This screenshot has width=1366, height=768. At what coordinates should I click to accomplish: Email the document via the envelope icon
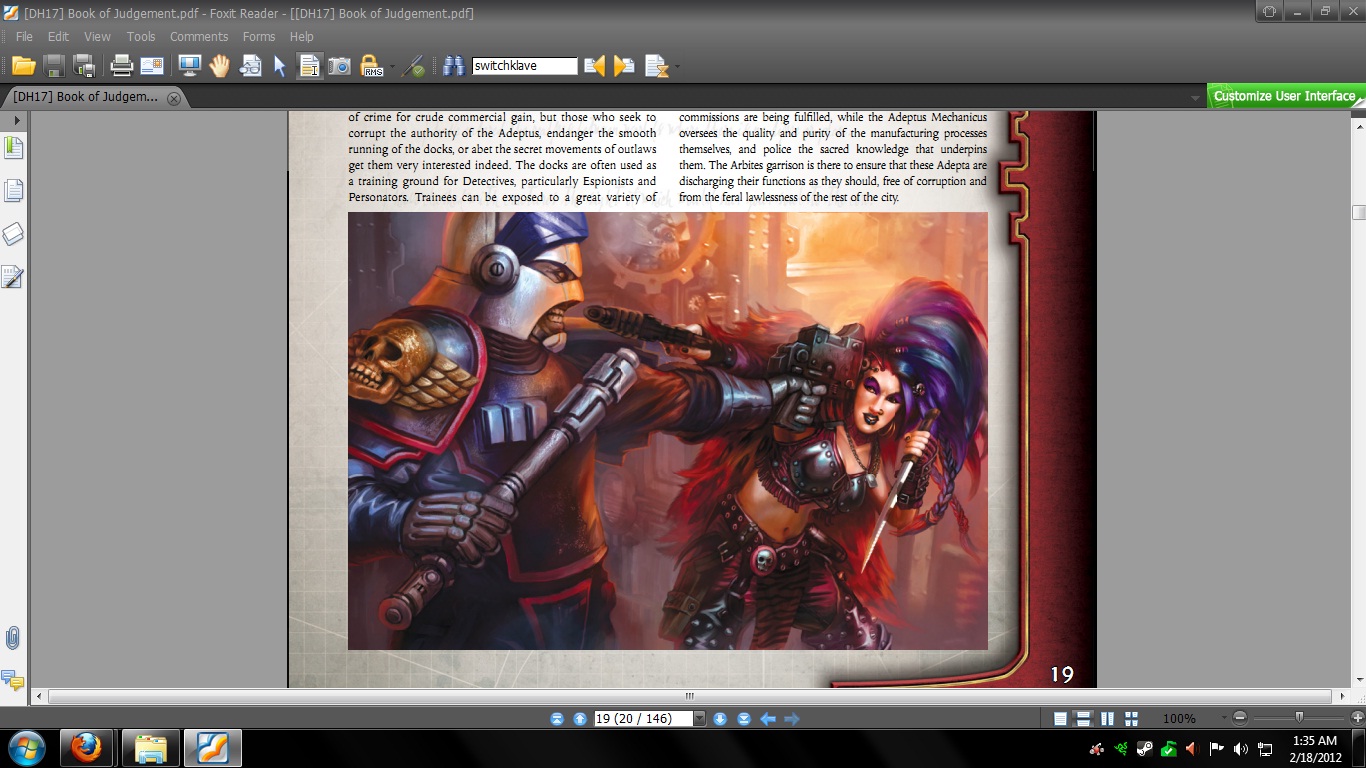pos(152,66)
